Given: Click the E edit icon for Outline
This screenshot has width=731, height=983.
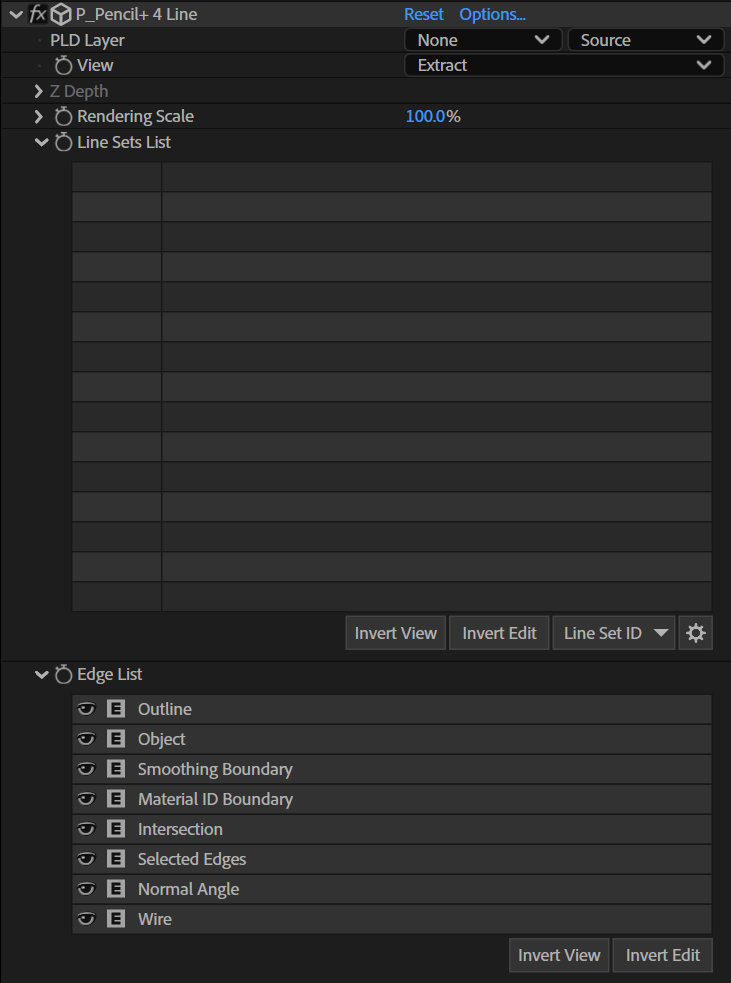Looking at the screenshot, I should click(116, 709).
